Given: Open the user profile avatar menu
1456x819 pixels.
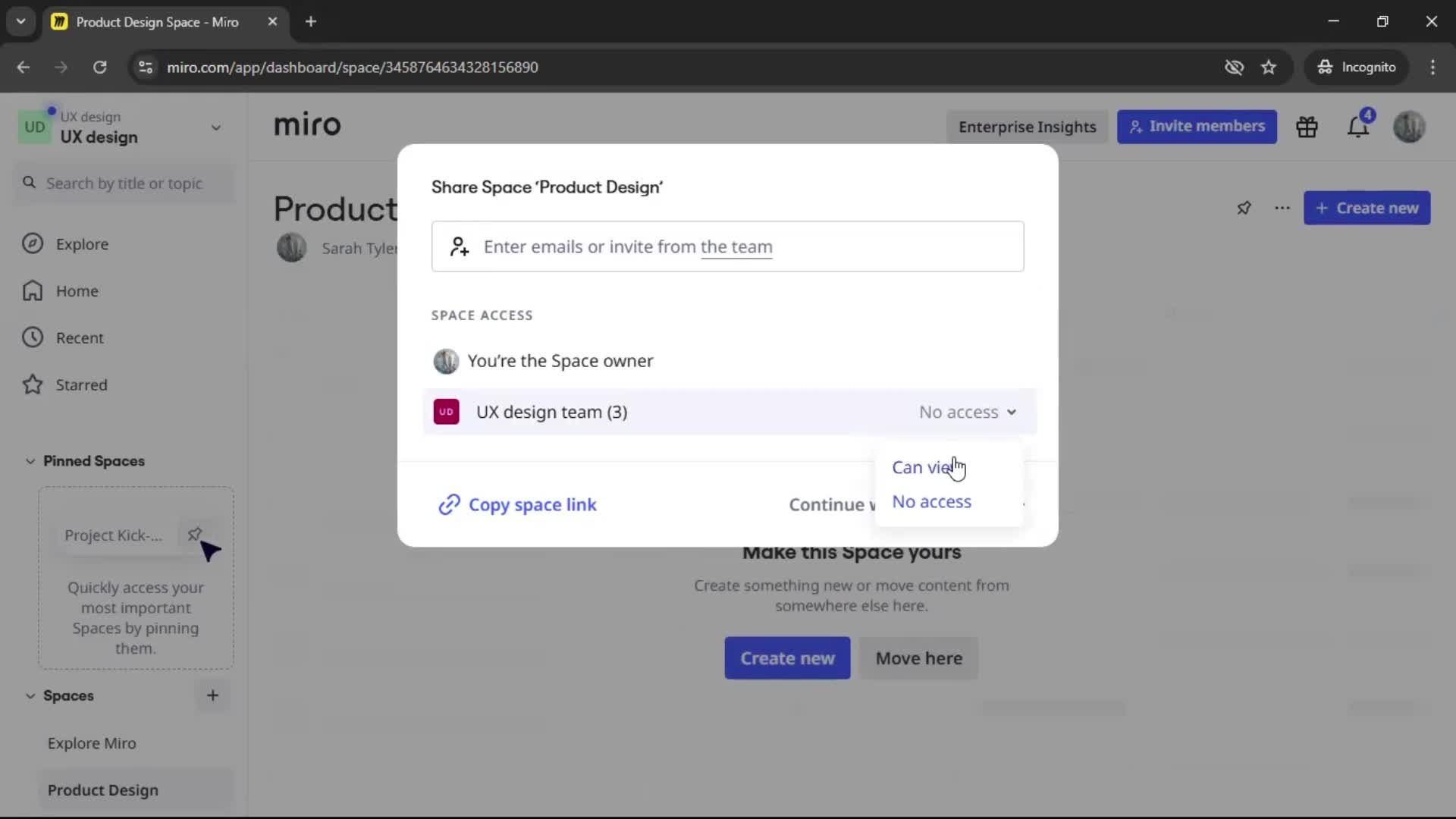Looking at the screenshot, I should click(1409, 127).
